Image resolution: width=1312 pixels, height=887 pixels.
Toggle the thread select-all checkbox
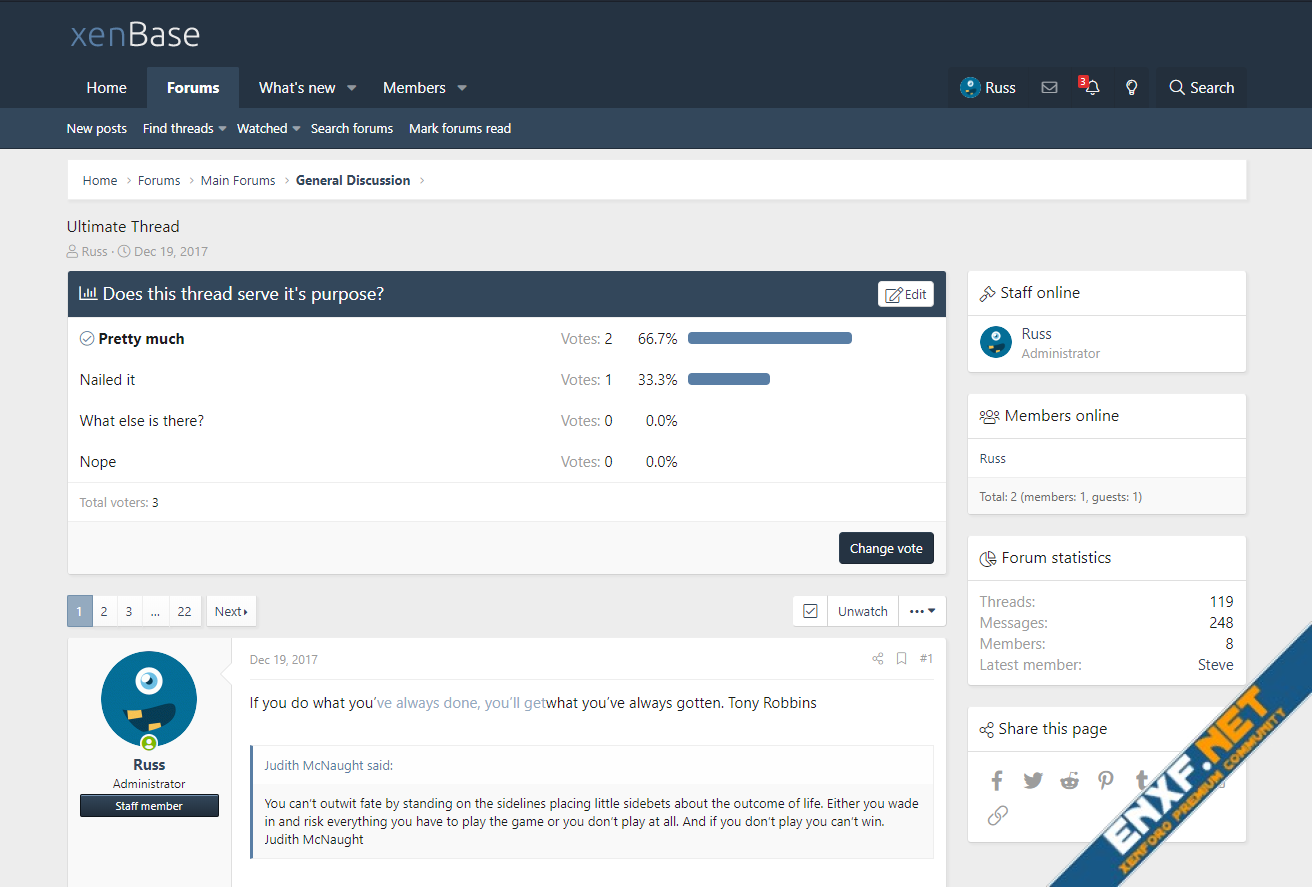[x=810, y=611]
